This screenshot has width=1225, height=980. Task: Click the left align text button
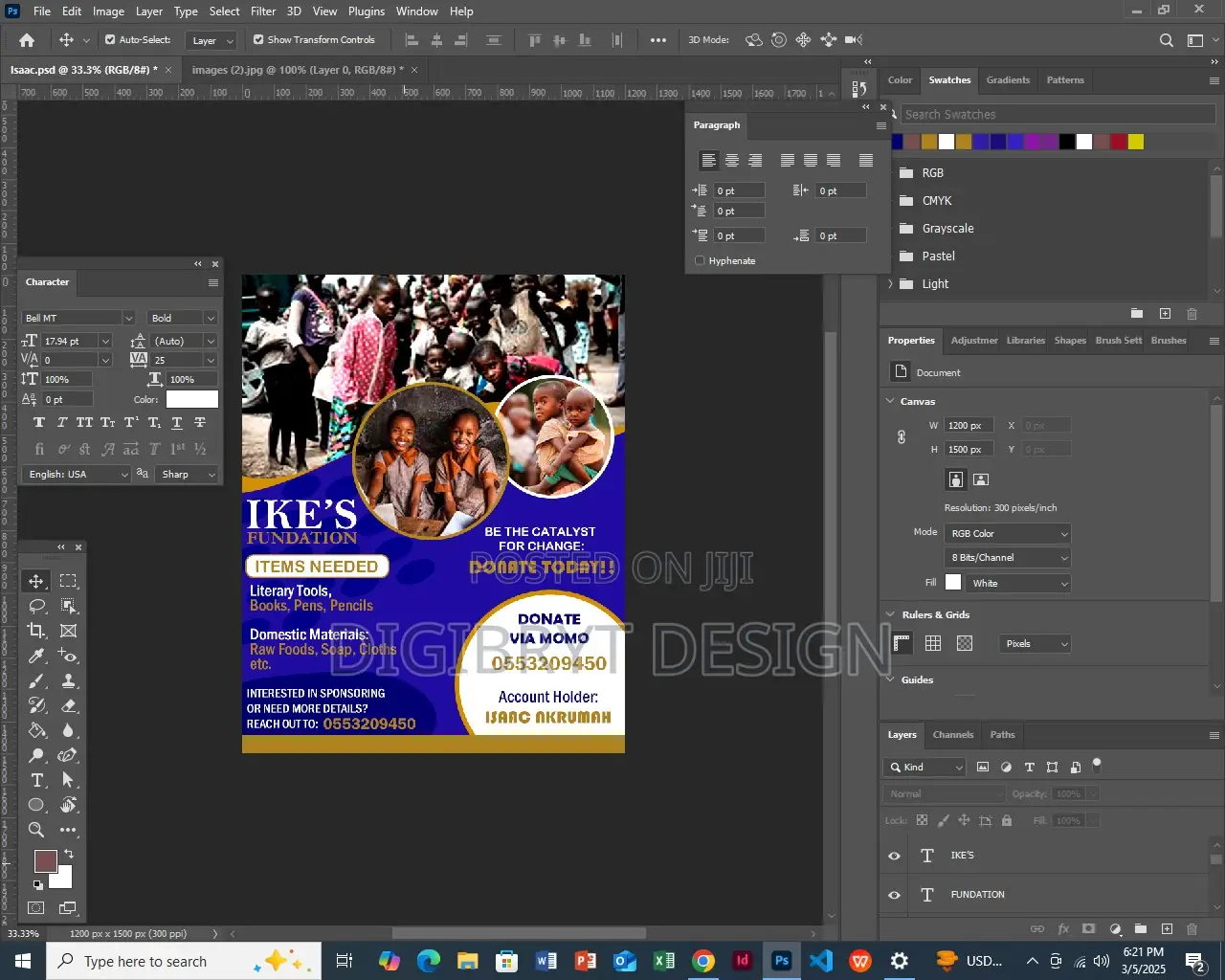(709, 160)
